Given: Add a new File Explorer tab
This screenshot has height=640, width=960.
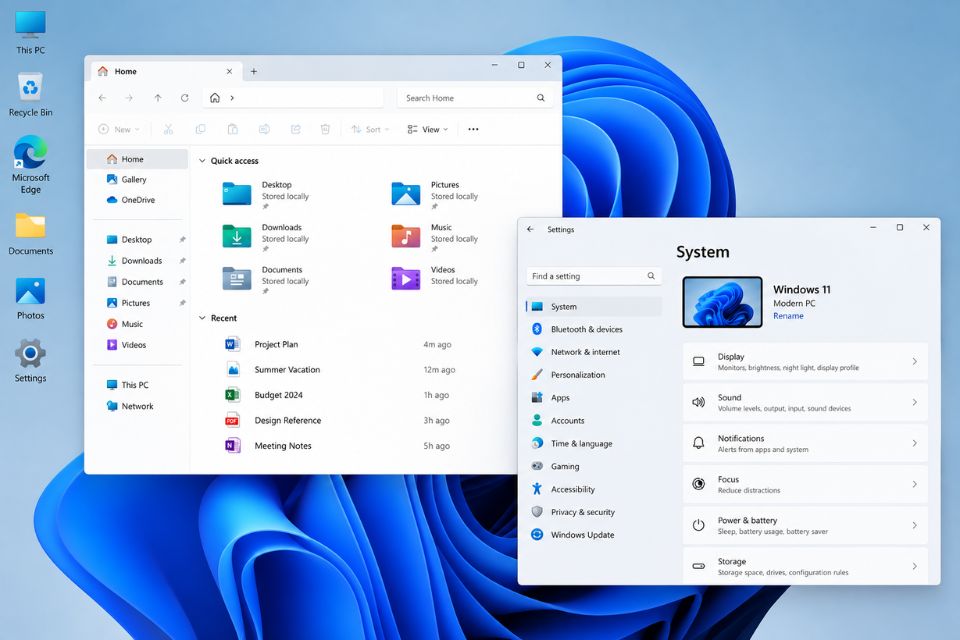Looking at the screenshot, I should pyautogui.click(x=253, y=72).
